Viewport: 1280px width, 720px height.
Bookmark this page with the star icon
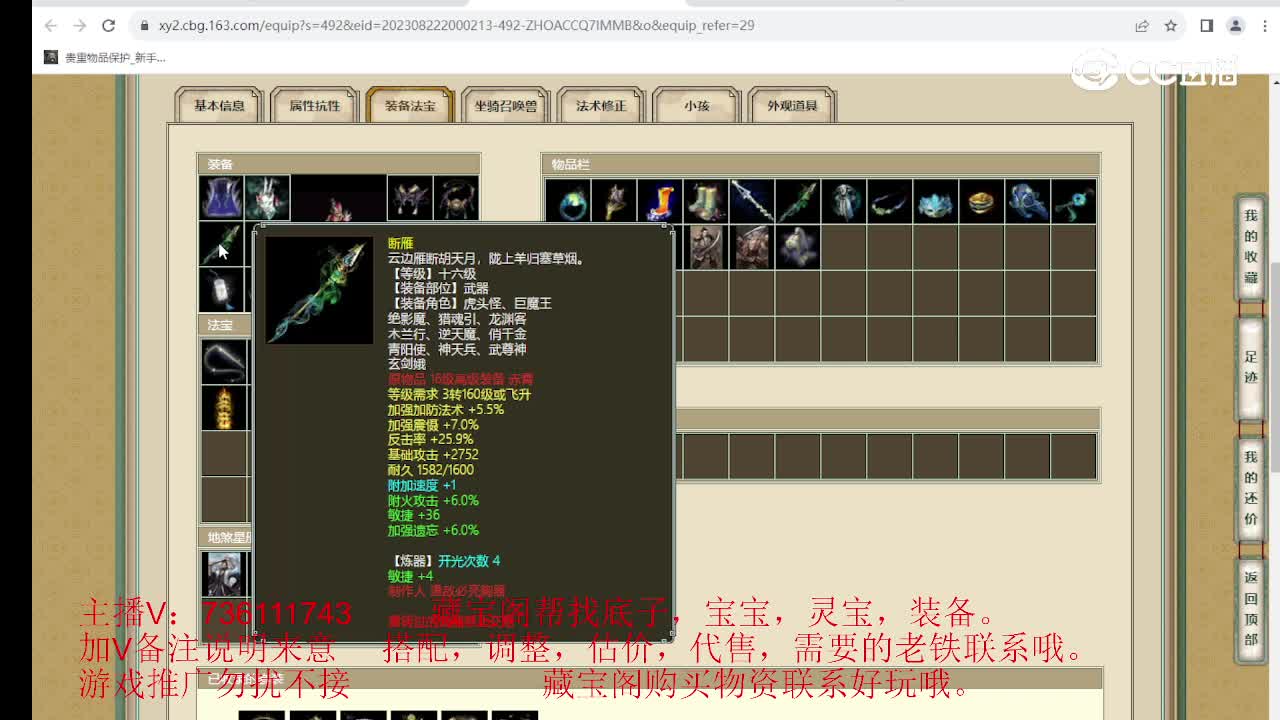tap(1171, 26)
